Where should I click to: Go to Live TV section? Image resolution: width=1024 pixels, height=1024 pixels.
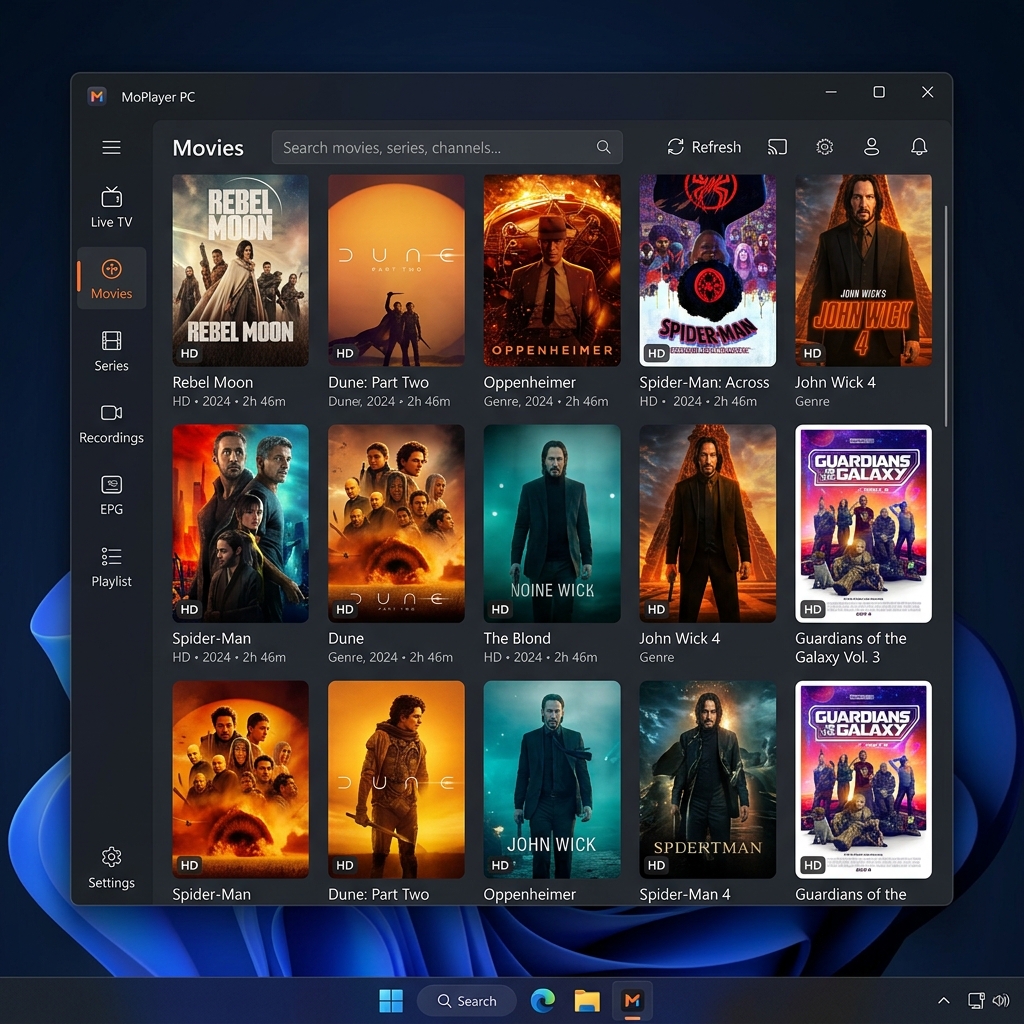coord(111,208)
